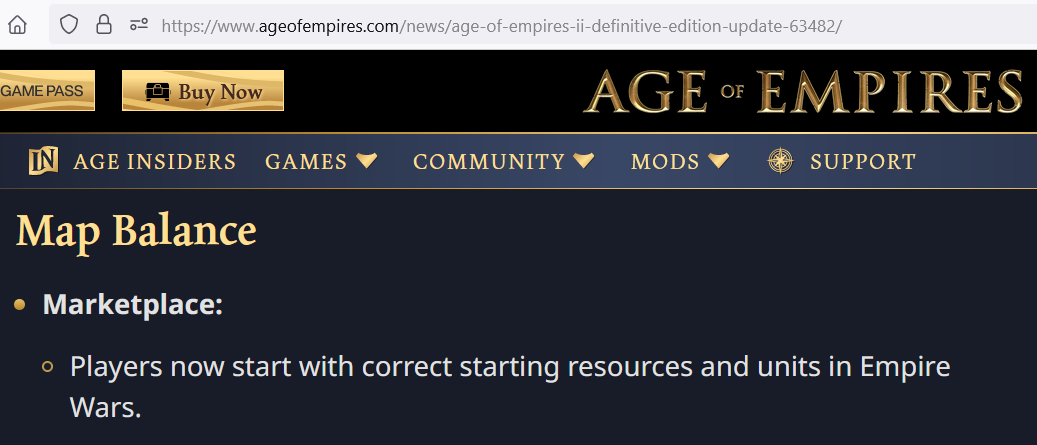Click the Buy Now button text

[220, 91]
